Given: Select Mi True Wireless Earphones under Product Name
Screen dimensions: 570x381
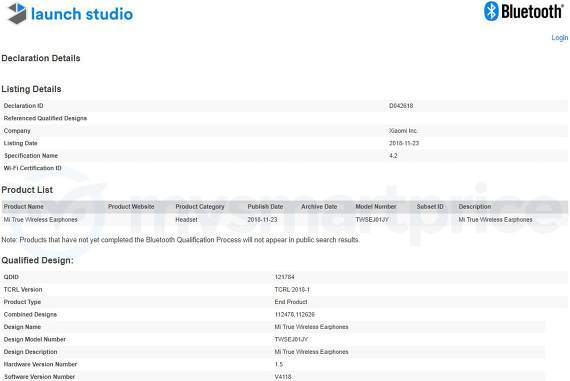Looking at the screenshot, I should tap(40, 220).
